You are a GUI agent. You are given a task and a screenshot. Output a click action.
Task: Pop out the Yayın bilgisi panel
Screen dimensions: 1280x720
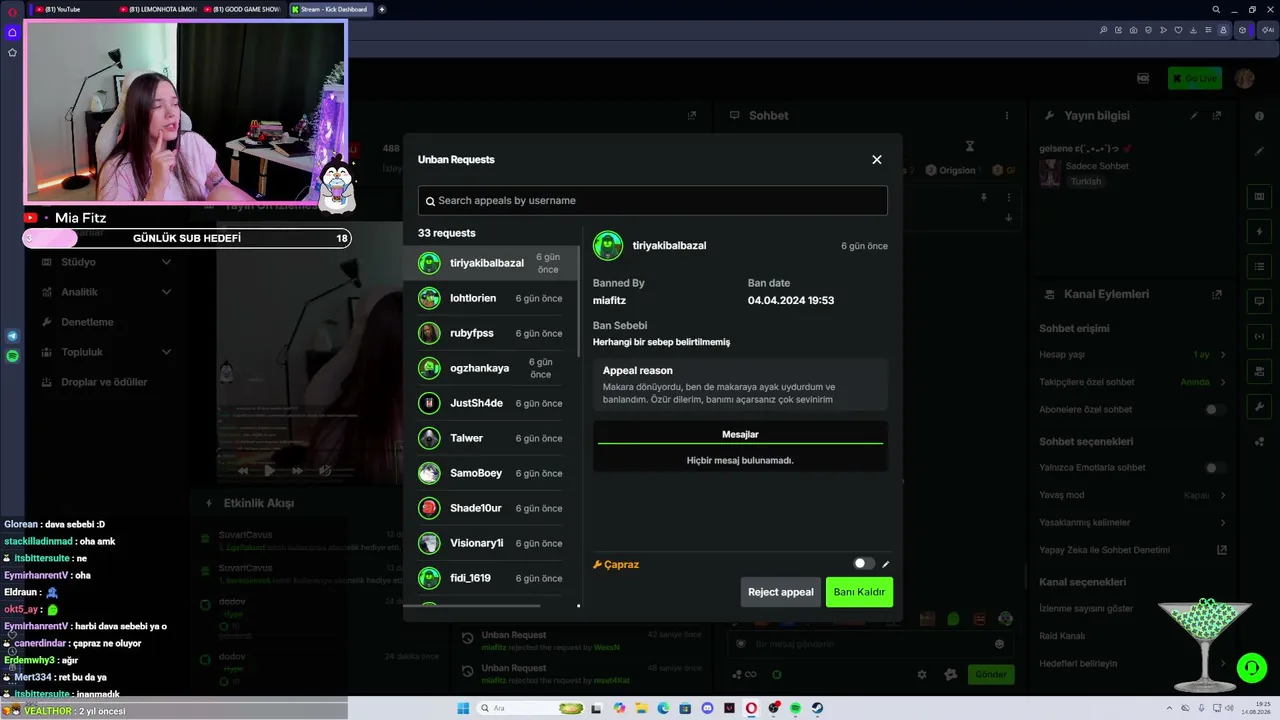[1217, 116]
